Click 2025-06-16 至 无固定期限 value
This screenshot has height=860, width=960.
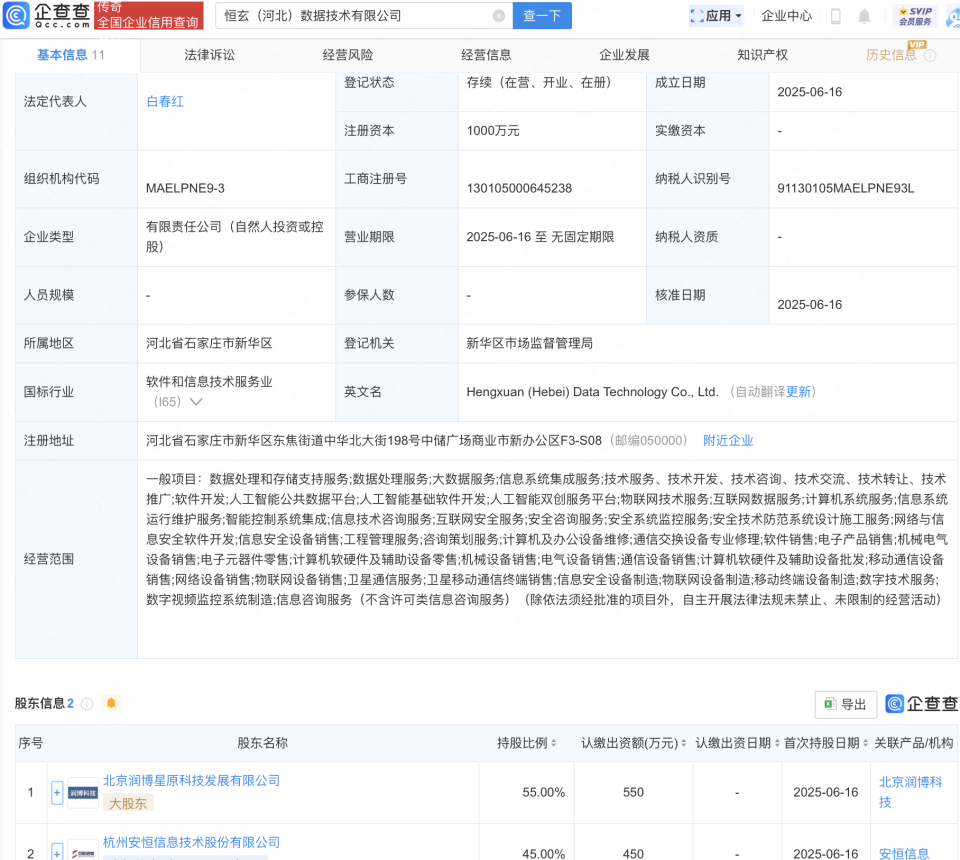540,237
